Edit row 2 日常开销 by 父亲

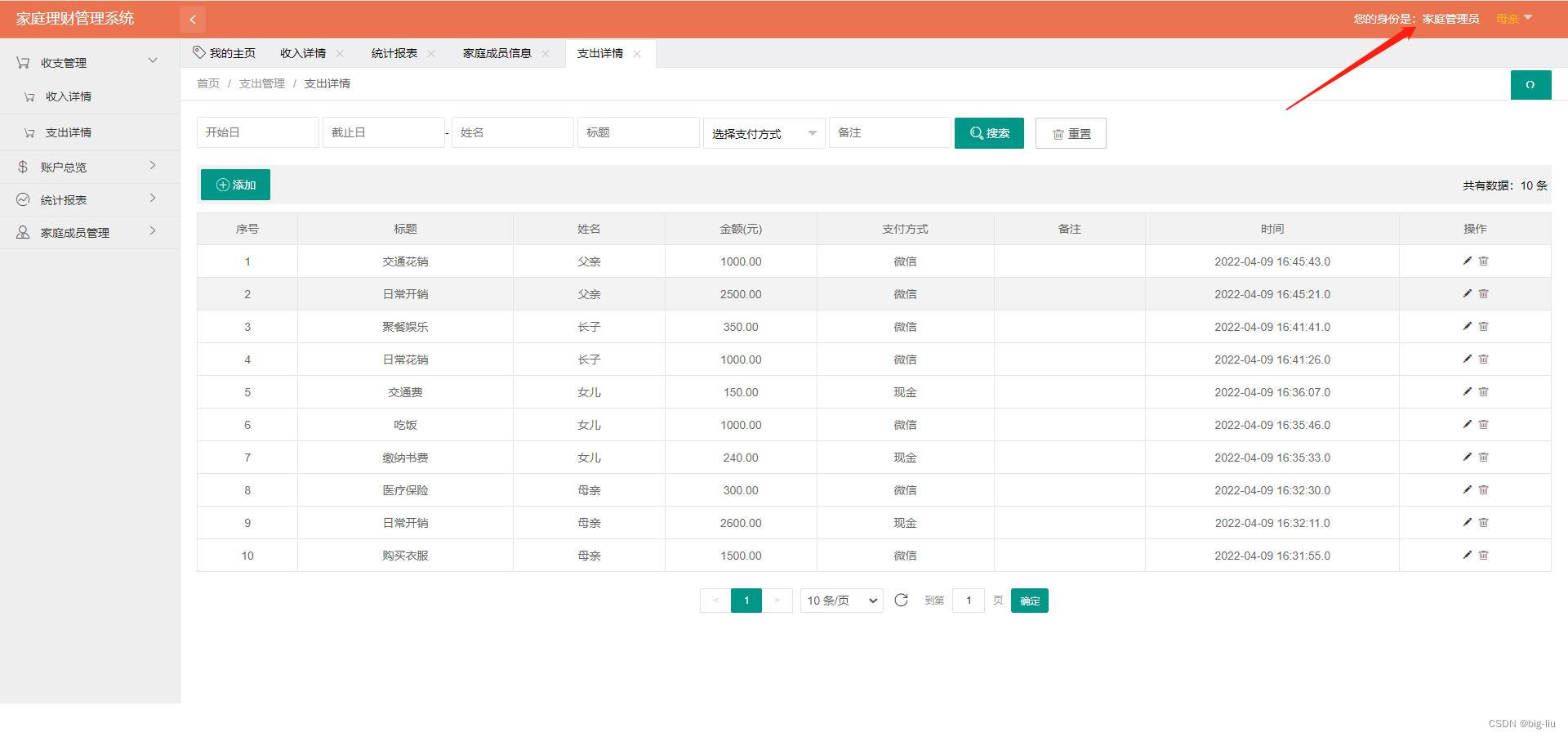pos(1467,293)
